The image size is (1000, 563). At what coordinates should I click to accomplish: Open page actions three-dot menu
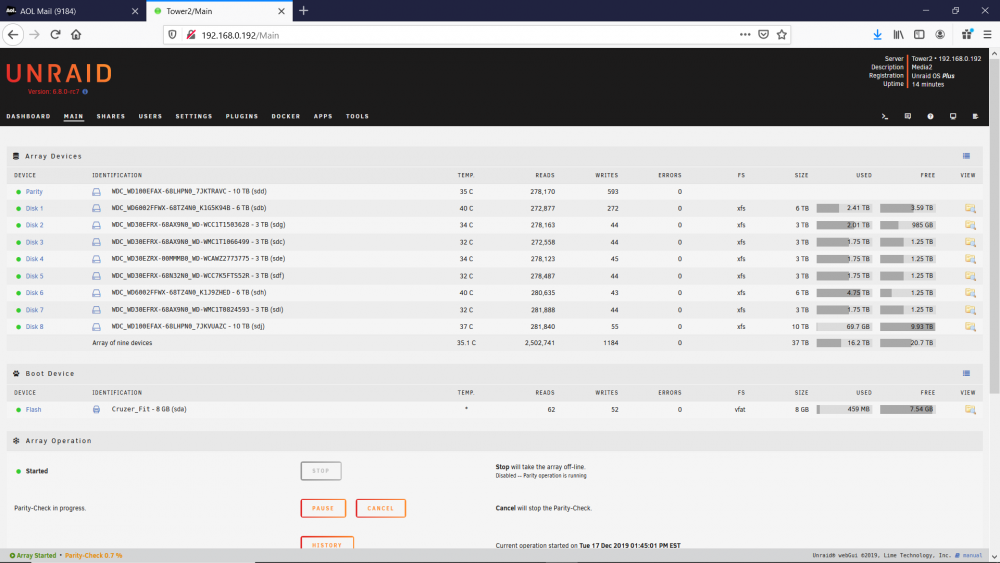[745, 35]
